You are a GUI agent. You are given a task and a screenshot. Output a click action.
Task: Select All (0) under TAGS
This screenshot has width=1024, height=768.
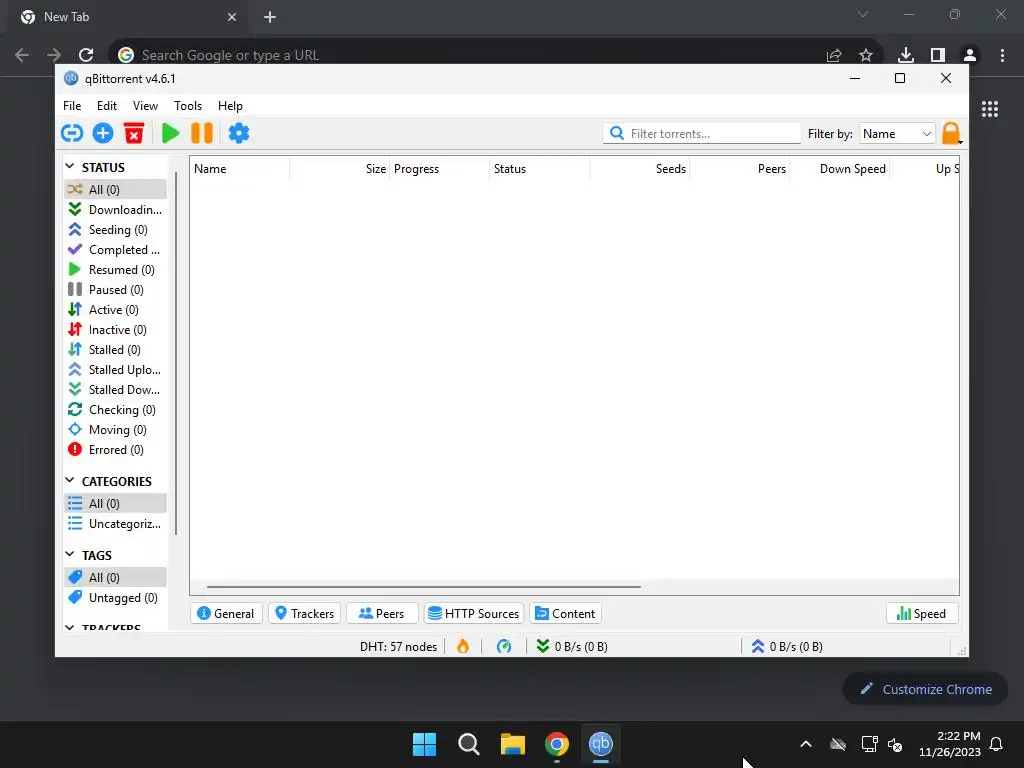[116, 577]
